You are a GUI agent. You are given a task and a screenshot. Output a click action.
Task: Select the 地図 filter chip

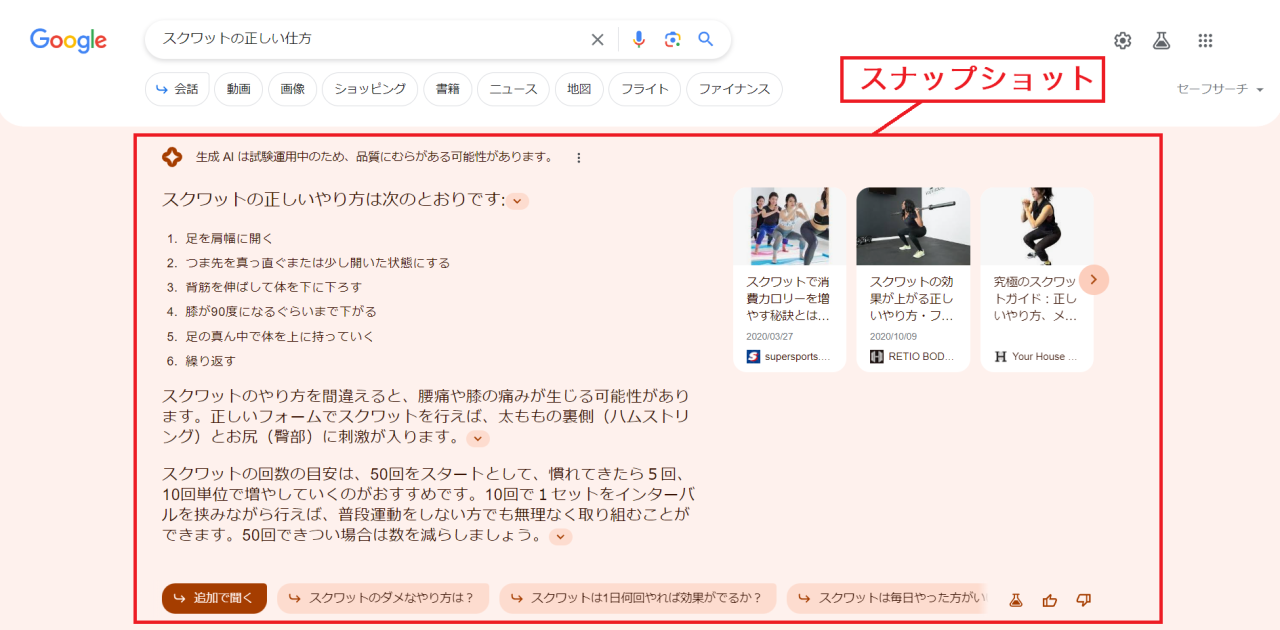(579, 89)
